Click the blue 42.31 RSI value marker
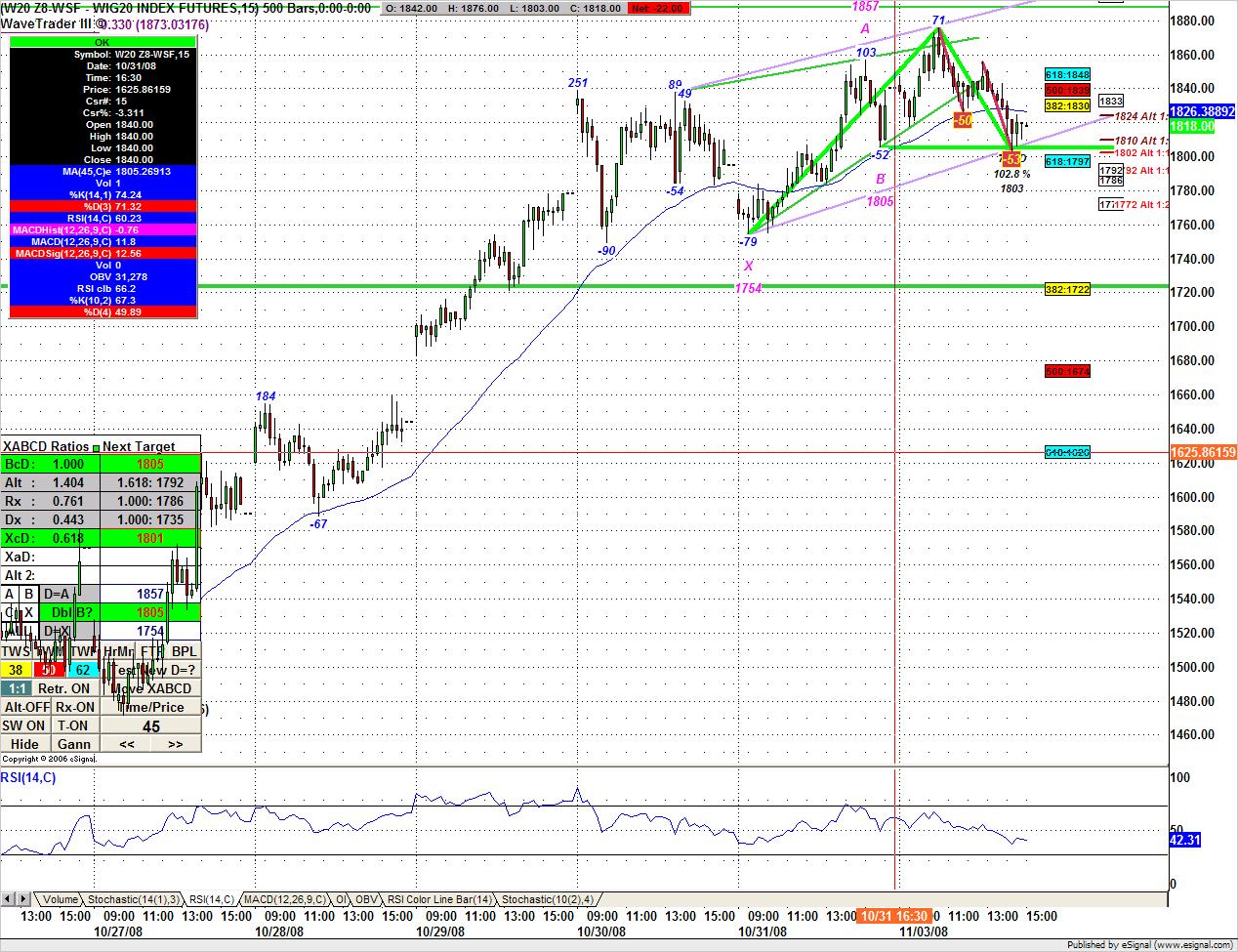This screenshot has width=1238, height=952. (x=1185, y=840)
